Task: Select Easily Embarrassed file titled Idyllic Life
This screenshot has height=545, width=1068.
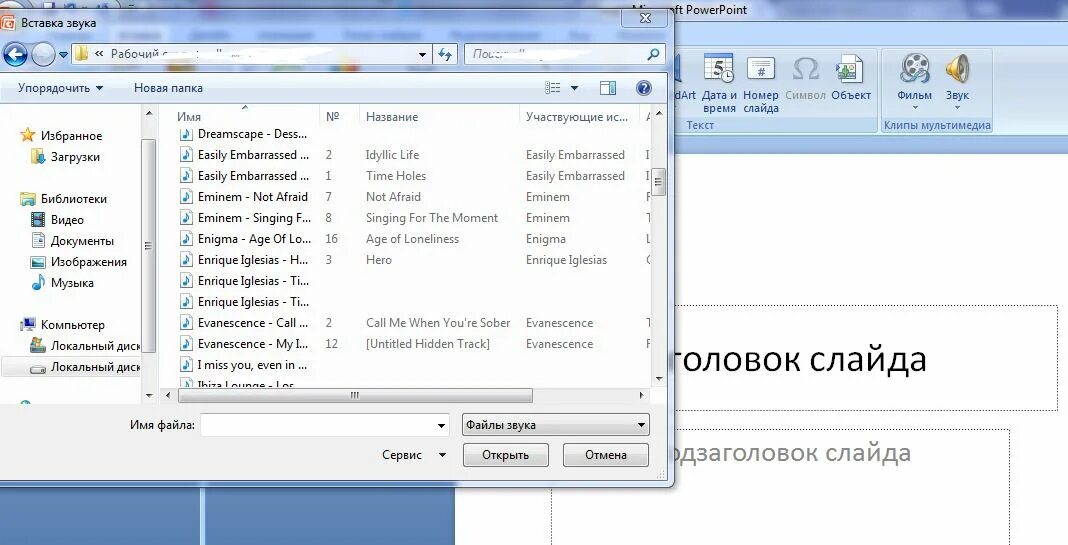Action: 253,155
